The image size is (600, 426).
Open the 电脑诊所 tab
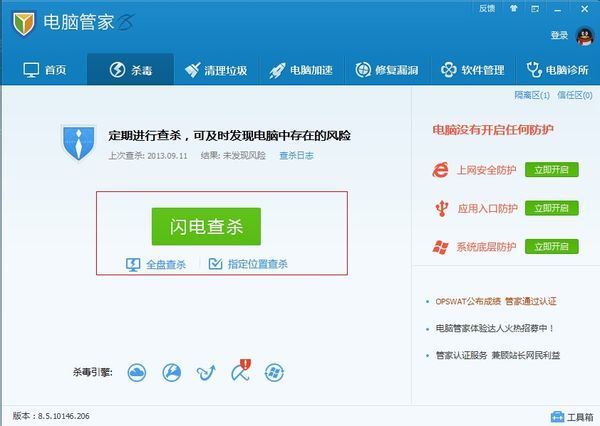[558, 70]
